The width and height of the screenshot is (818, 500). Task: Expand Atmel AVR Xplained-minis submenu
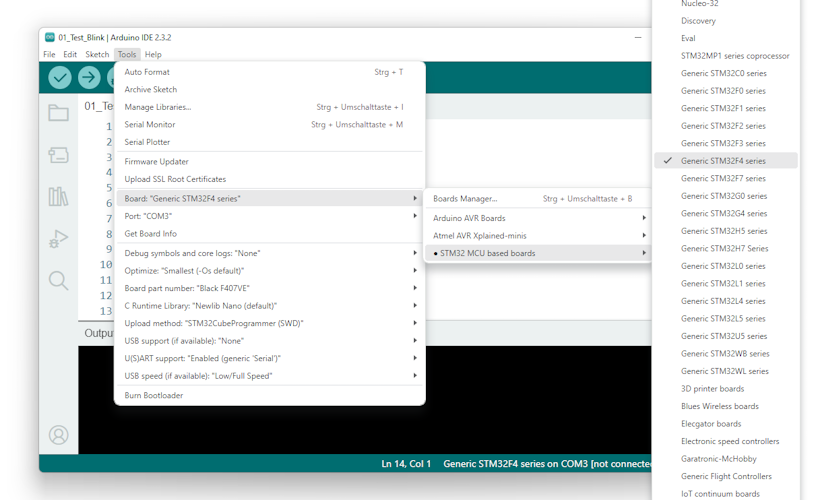coord(538,235)
